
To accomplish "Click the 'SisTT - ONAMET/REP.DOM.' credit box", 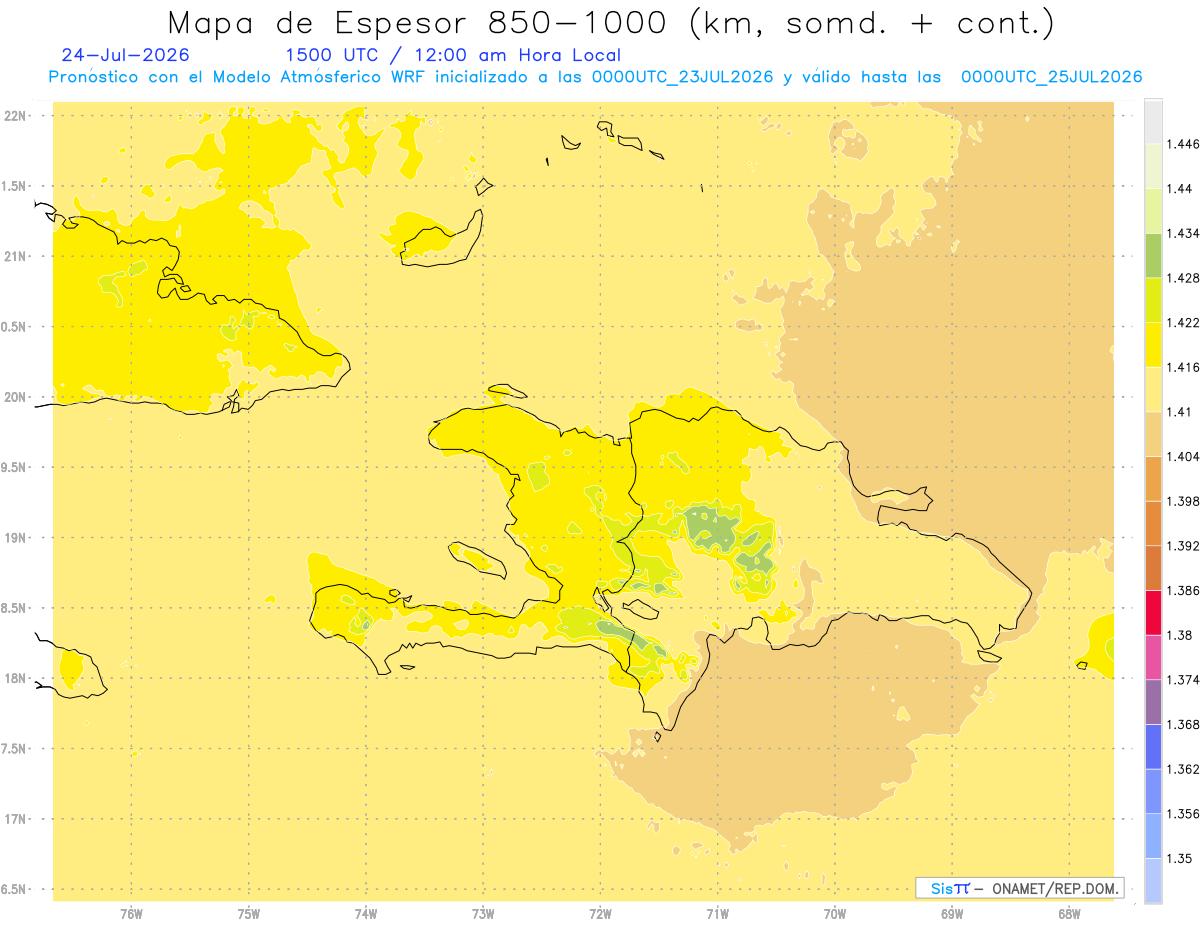I will 1021,888.
